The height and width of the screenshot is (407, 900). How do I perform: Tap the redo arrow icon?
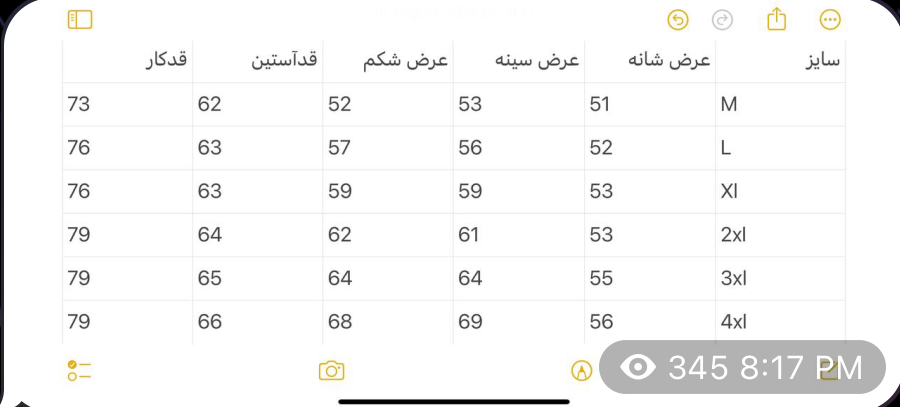click(722, 21)
